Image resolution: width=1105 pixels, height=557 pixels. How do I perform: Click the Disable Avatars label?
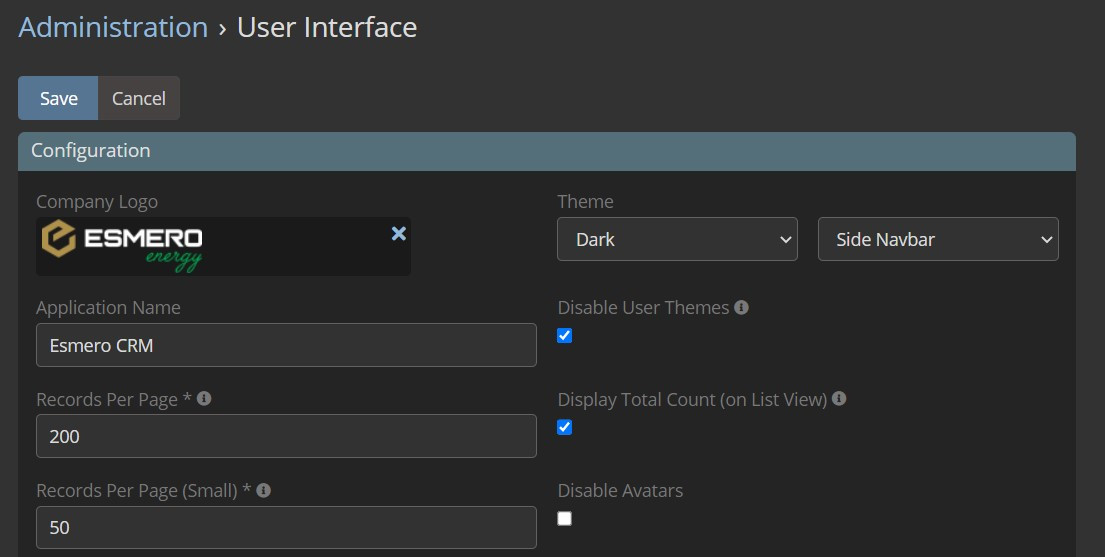[620, 490]
